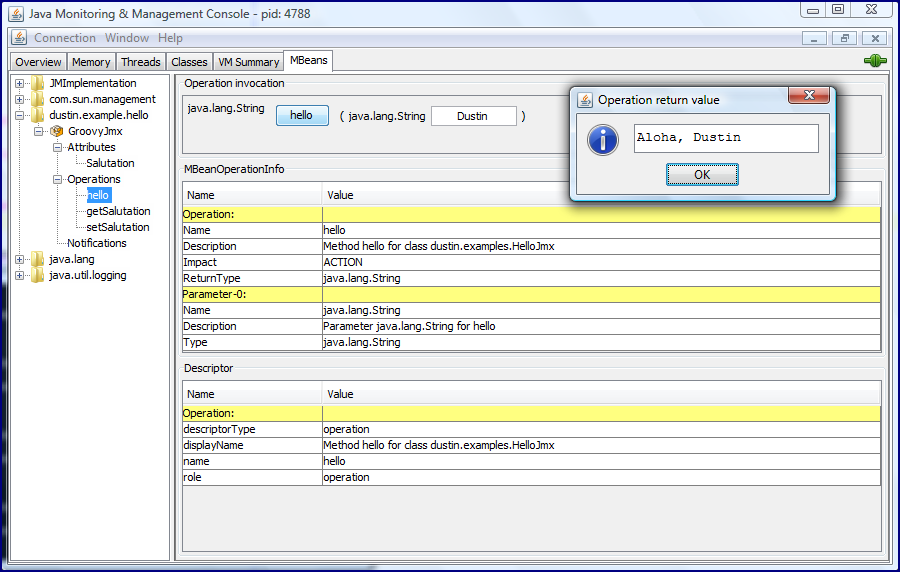Viewport: 900px width, 572px height.
Task: Minimize the inner MBeans frame
Action: pos(814,38)
